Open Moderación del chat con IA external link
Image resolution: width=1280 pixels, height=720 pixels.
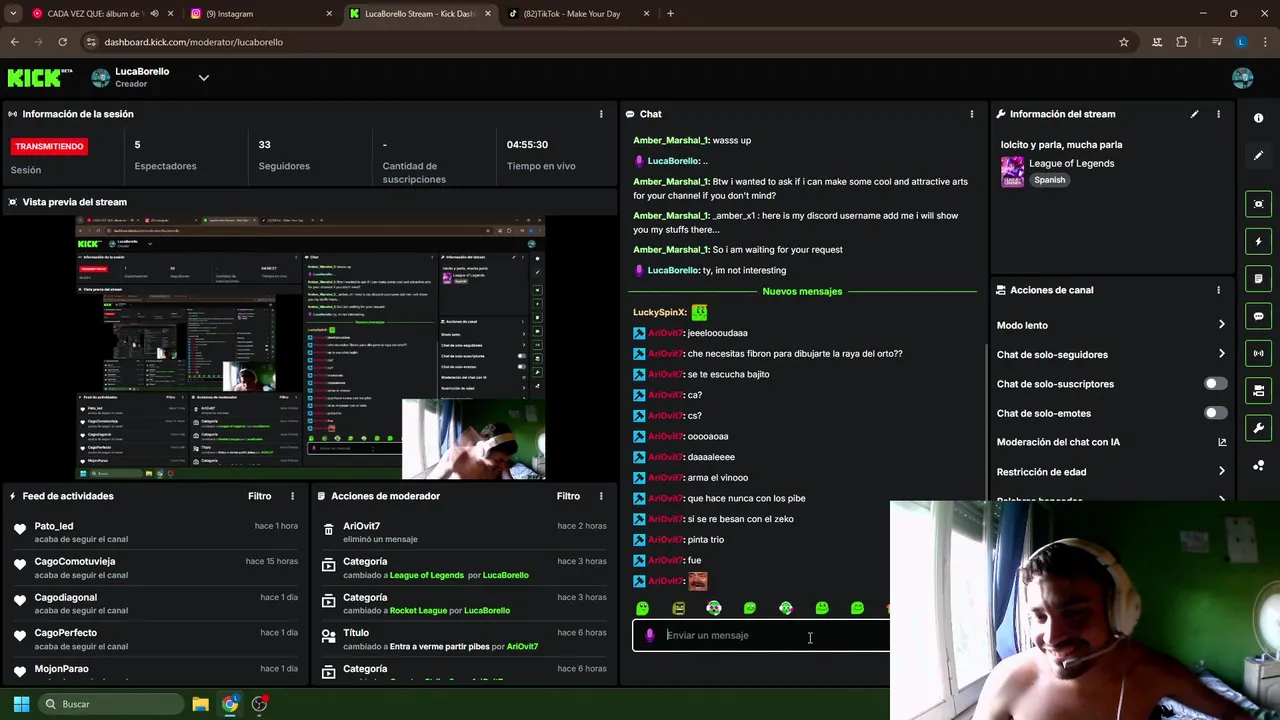click(x=1221, y=442)
